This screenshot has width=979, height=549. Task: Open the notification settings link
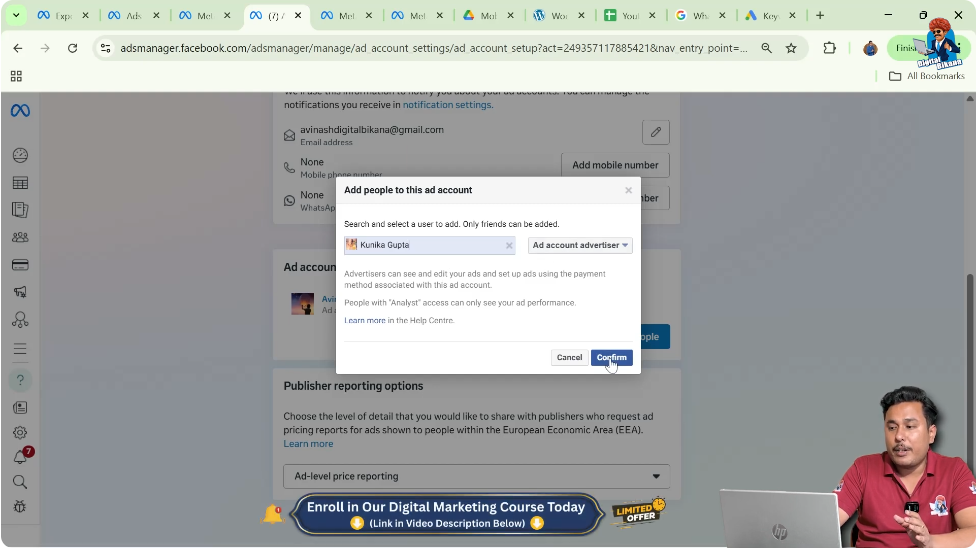pos(448,105)
